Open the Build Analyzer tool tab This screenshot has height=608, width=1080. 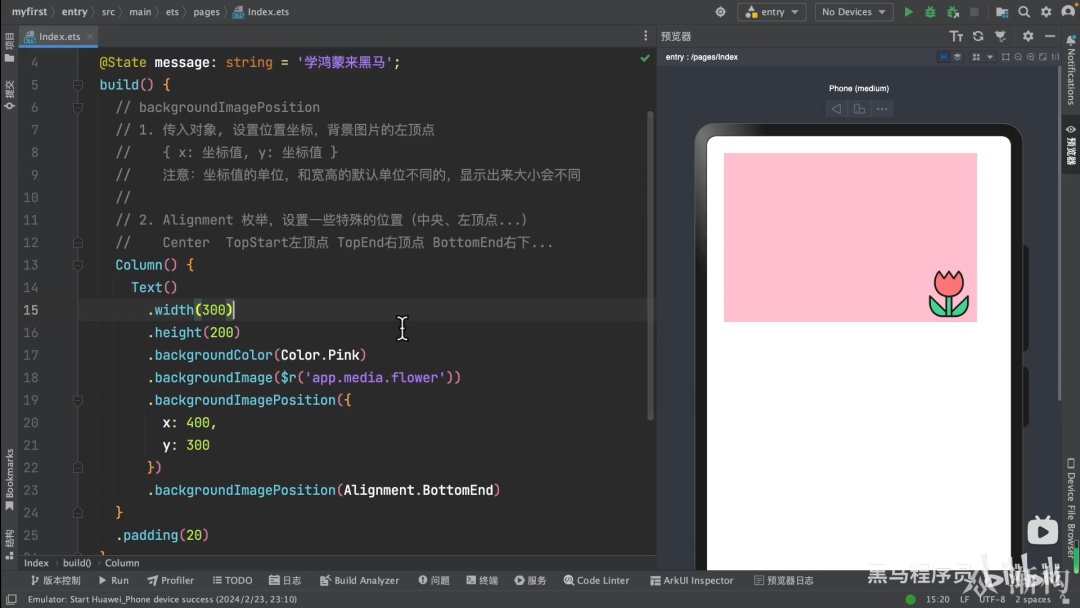click(359, 580)
